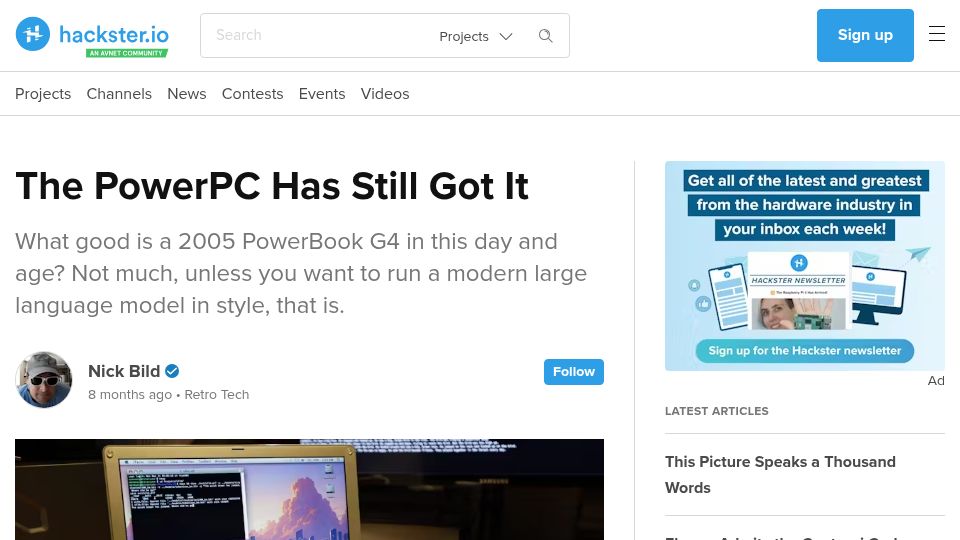Screen dimensions: 960x540
Task: Navigate to Contests
Action: pyautogui.click(x=252, y=94)
